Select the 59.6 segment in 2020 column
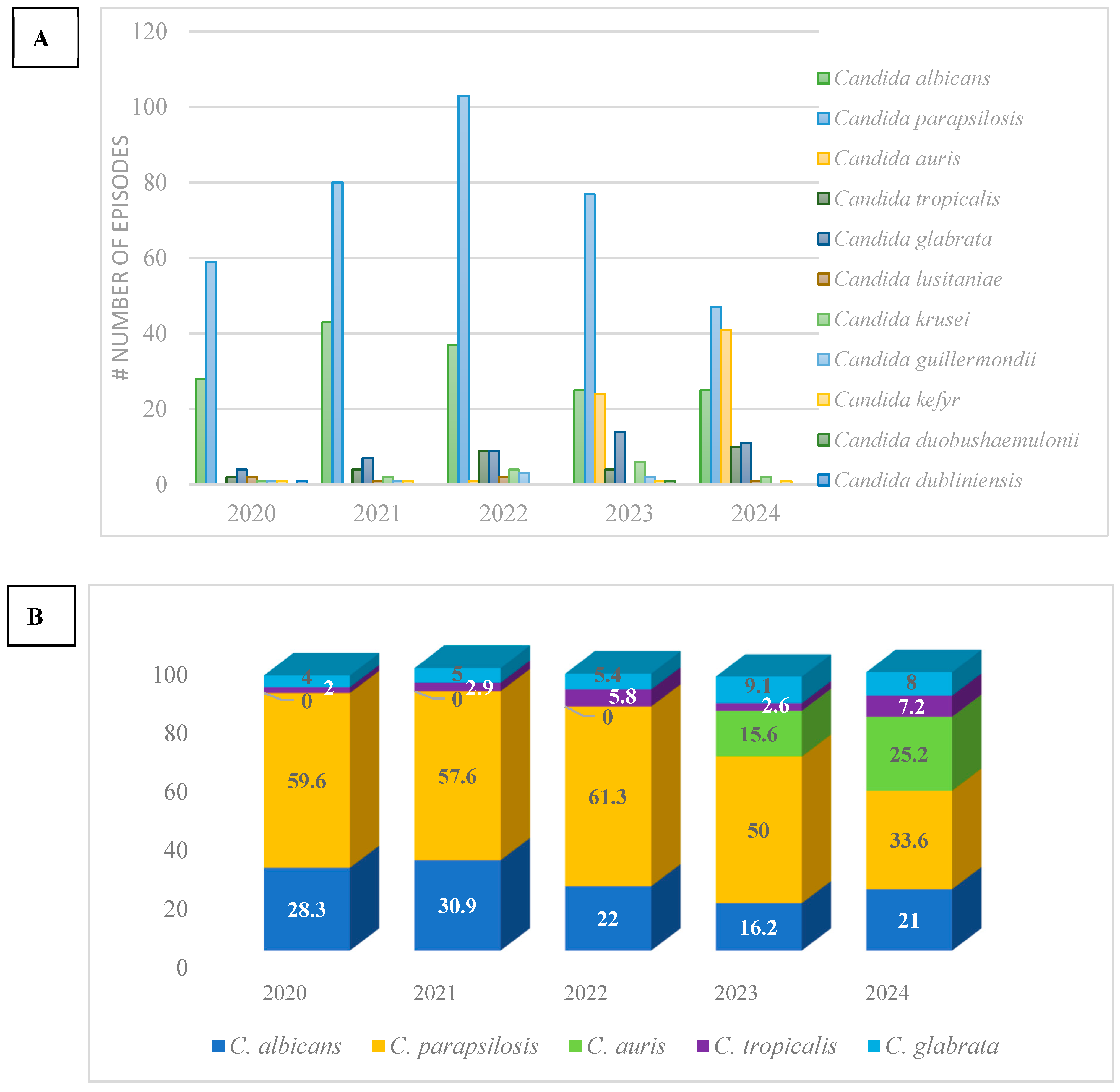Viewport: 1120px width, 1092px height. [x=306, y=781]
